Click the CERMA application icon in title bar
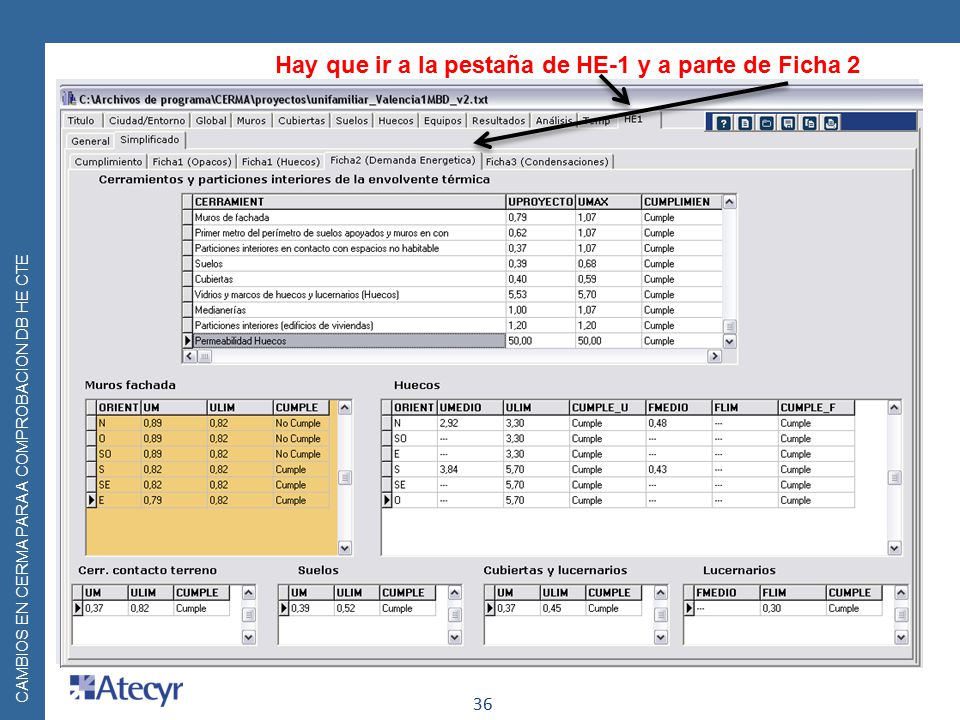This screenshot has width=960, height=720. [x=69, y=99]
